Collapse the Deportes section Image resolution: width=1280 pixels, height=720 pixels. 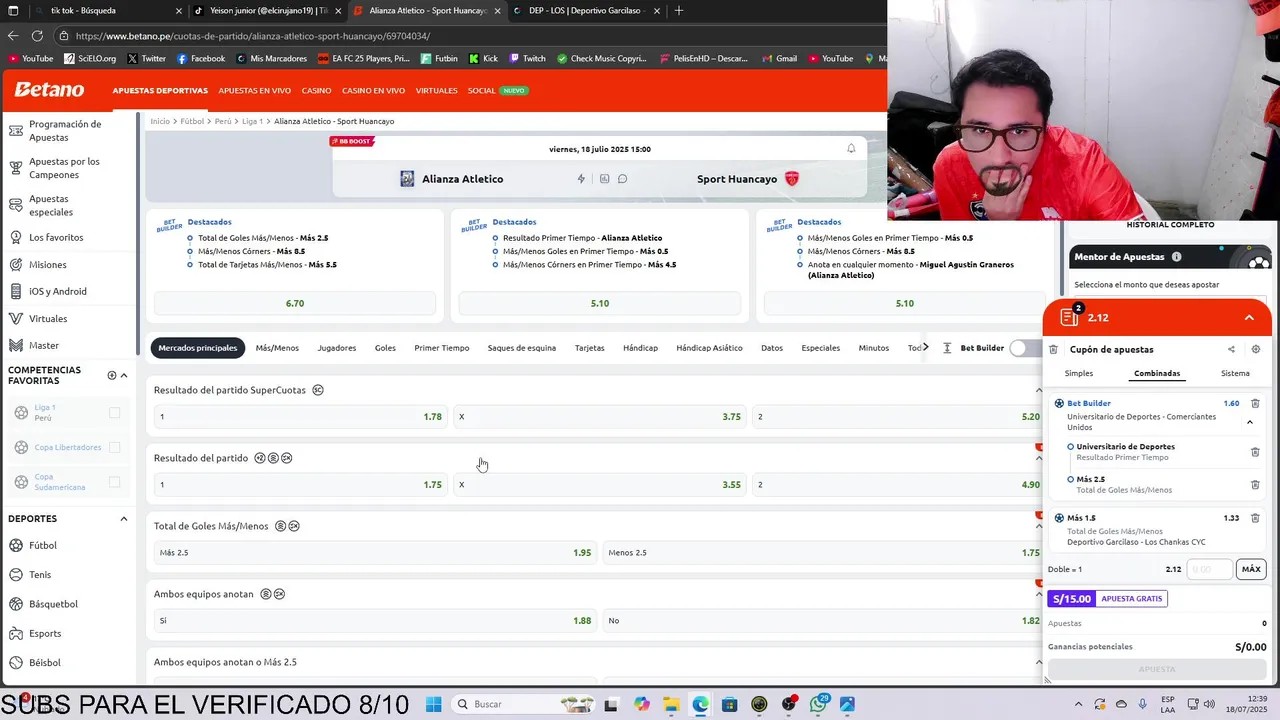124,519
